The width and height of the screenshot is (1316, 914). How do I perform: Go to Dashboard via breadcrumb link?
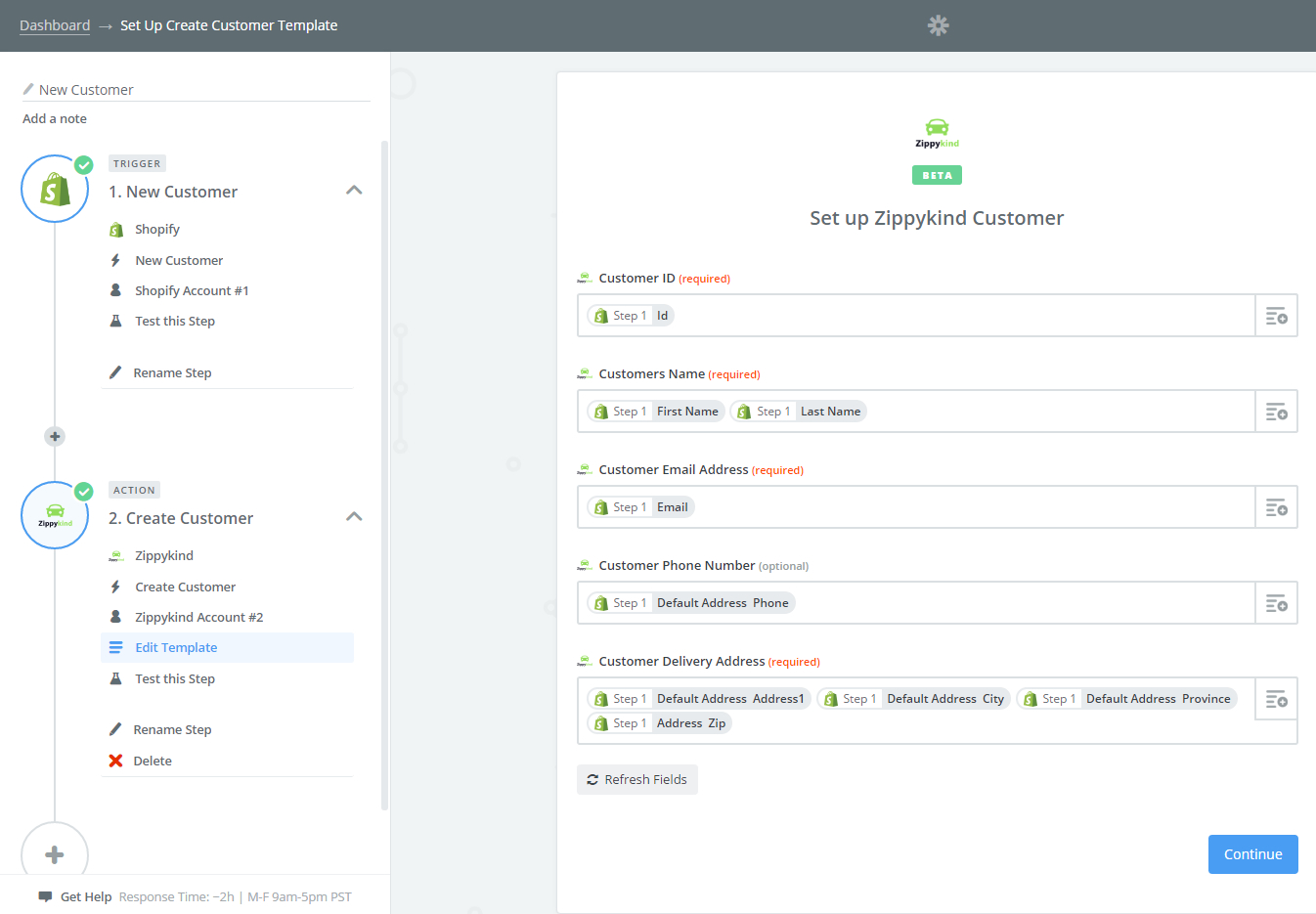coord(55,25)
